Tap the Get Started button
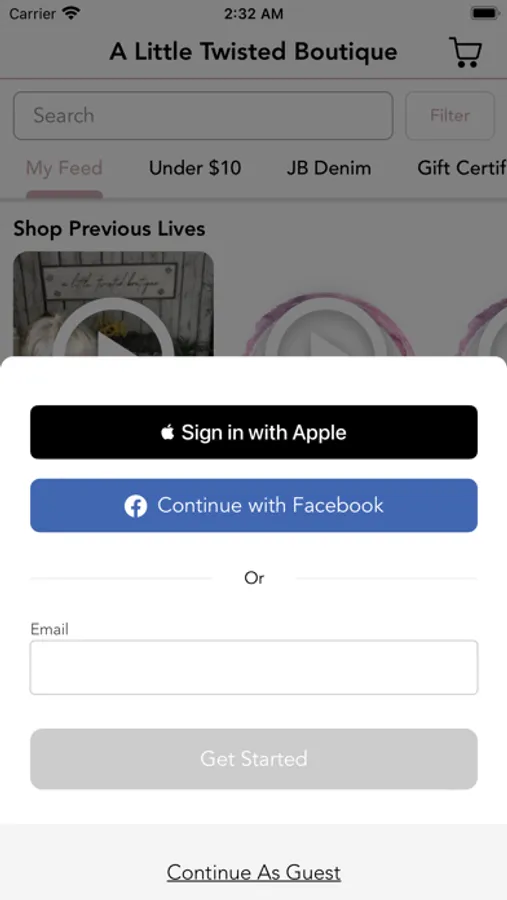Image resolution: width=507 pixels, height=900 pixels. (254, 759)
